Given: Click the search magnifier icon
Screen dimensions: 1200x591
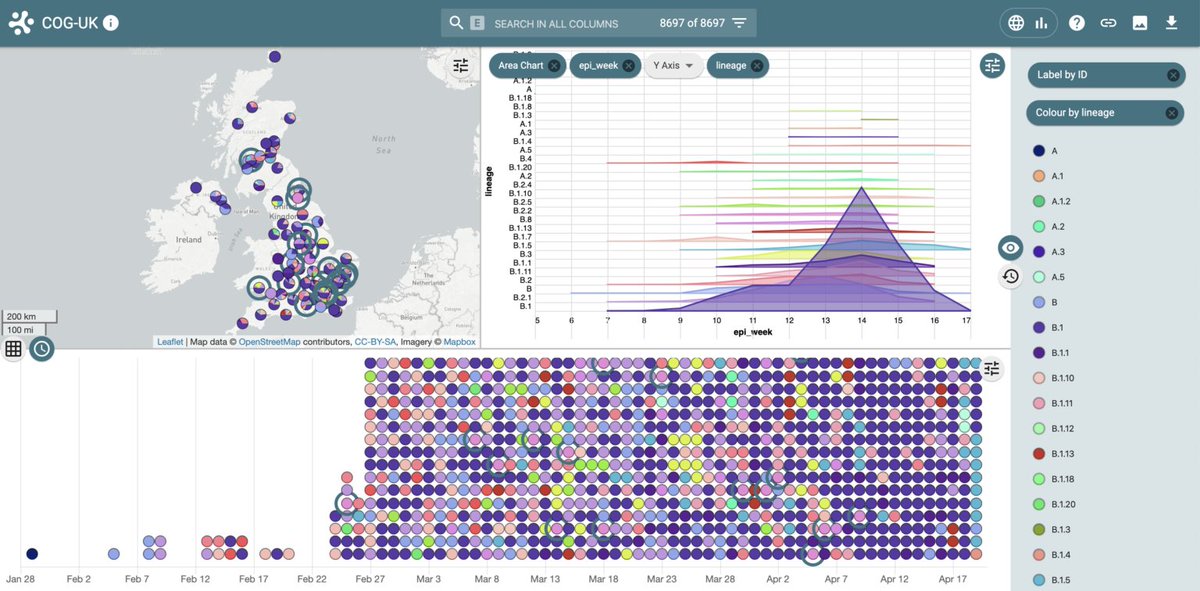Looking at the screenshot, I should (456, 23).
